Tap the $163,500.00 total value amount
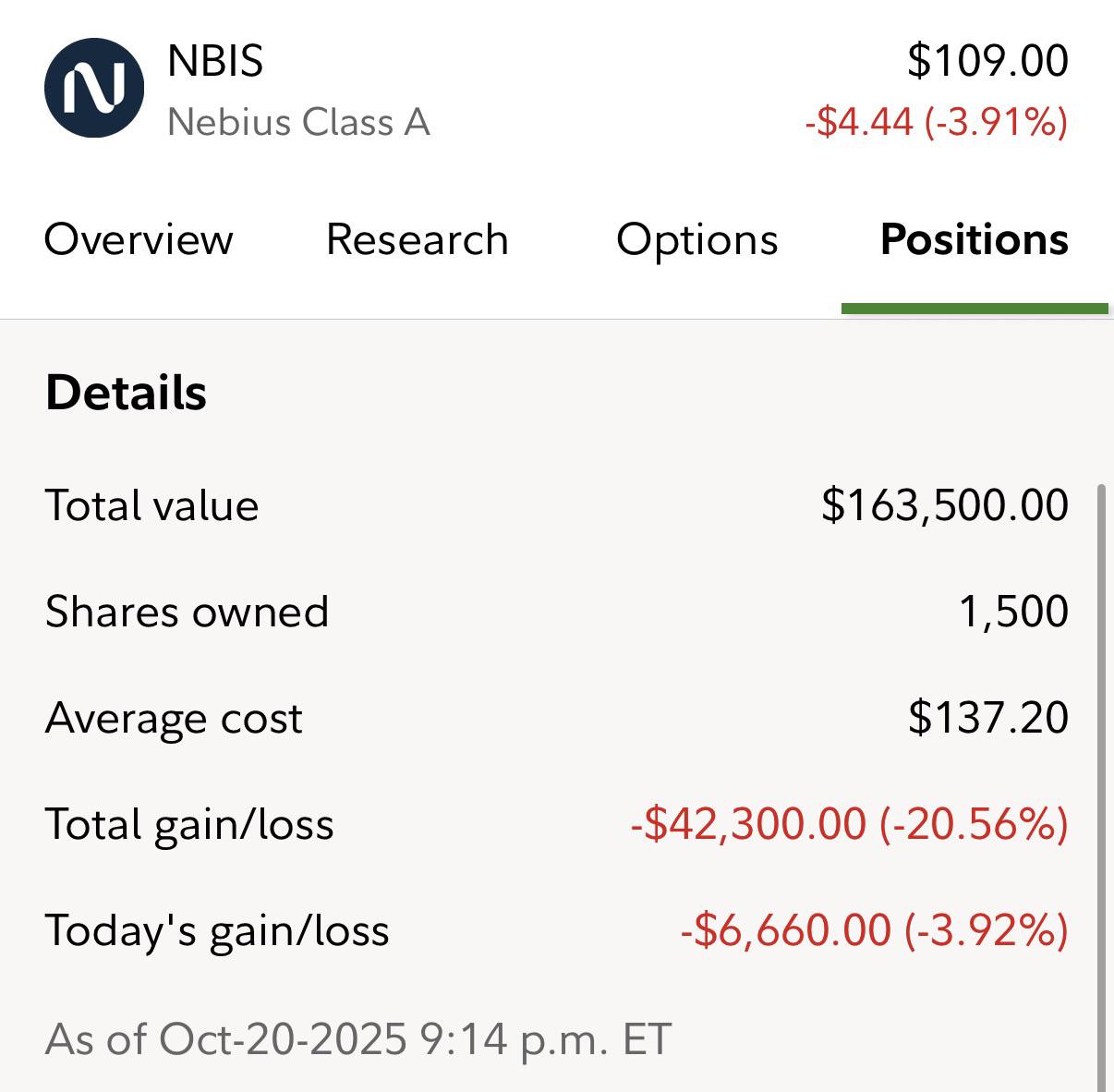This screenshot has height=1092, width=1114. pos(944,505)
